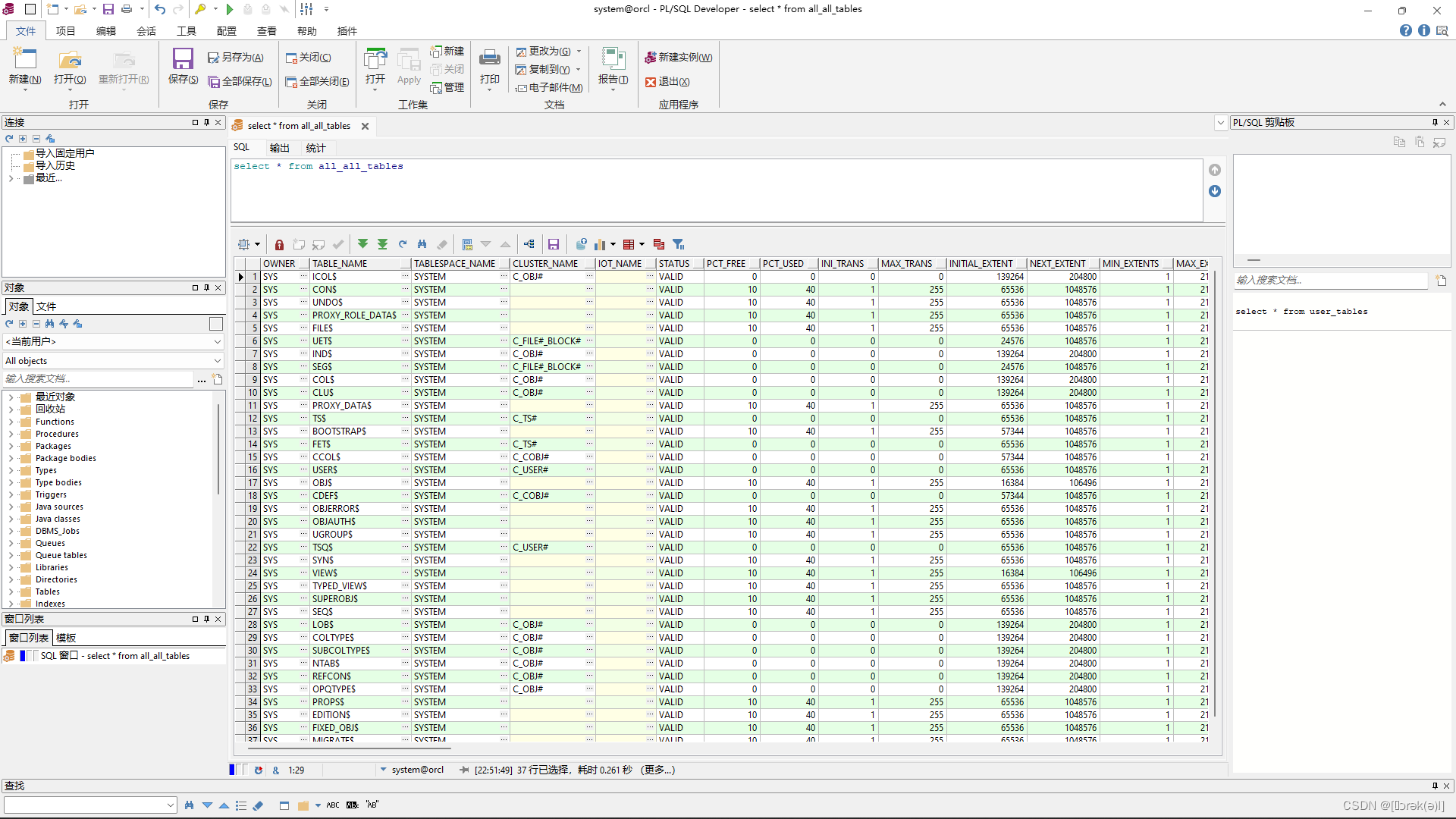This screenshot has width=1456, height=819.
Task: Click the vertical scrollbar of results grid
Action: (x=1215, y=493)
